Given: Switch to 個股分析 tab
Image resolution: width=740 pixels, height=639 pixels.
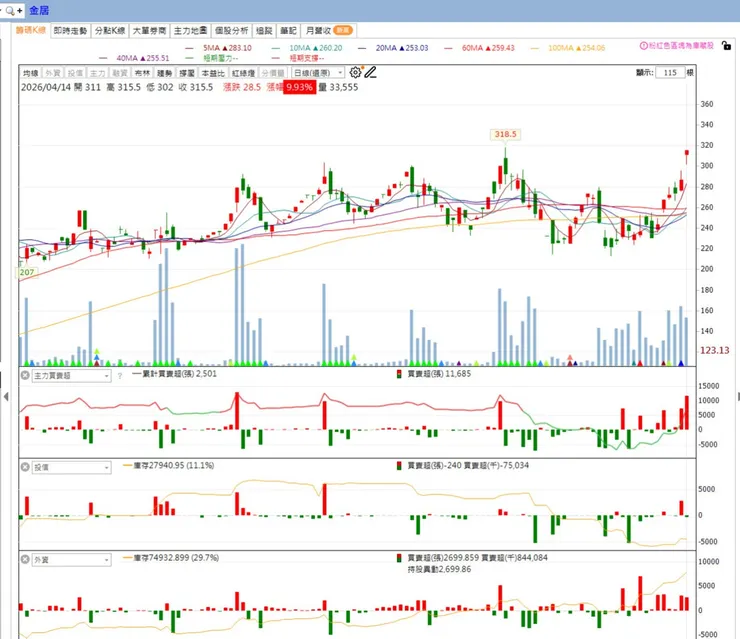Looking at the screenshot, I should [x=231, y=31].
